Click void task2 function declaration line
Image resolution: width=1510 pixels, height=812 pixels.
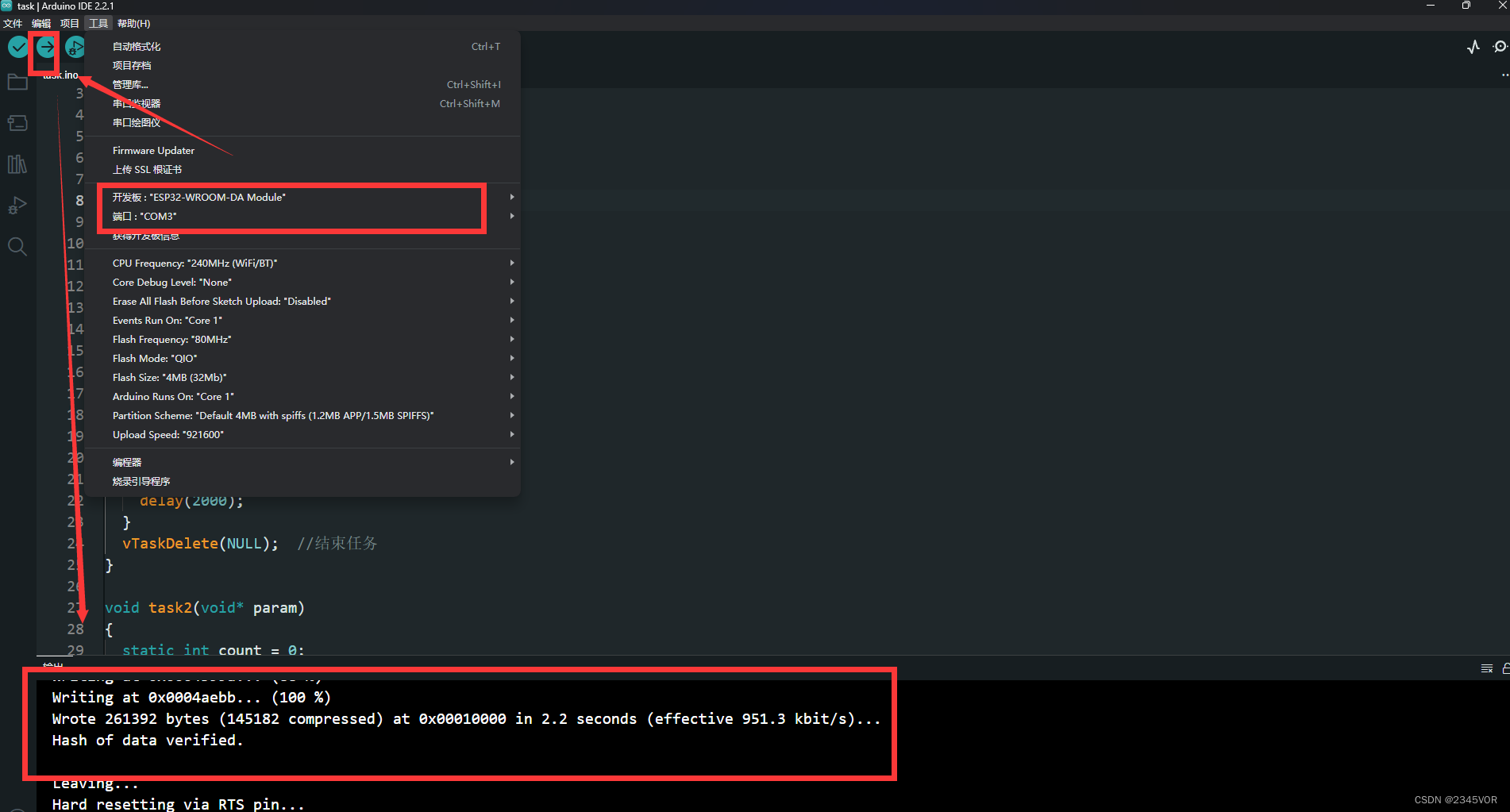[x=205, y=608]
